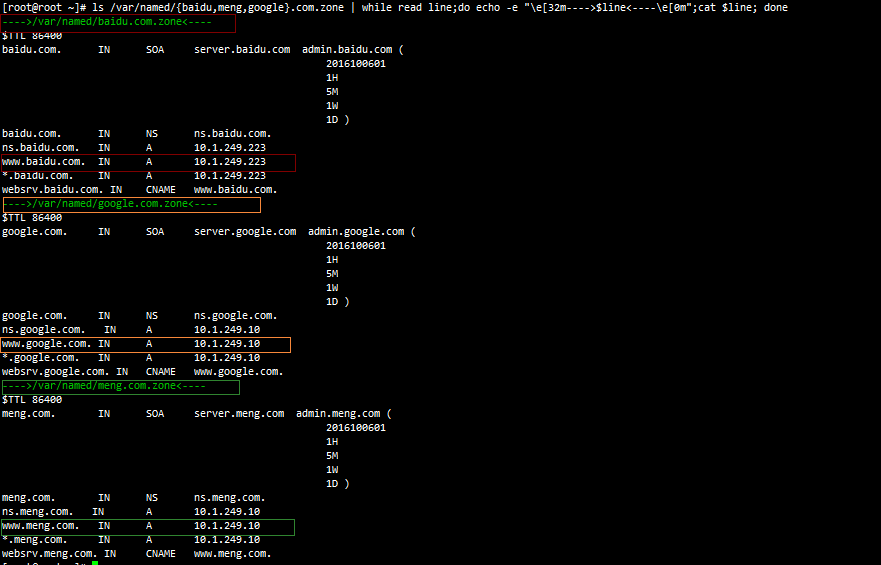Click the *.meng.com. wildcard record

point(131,540)
